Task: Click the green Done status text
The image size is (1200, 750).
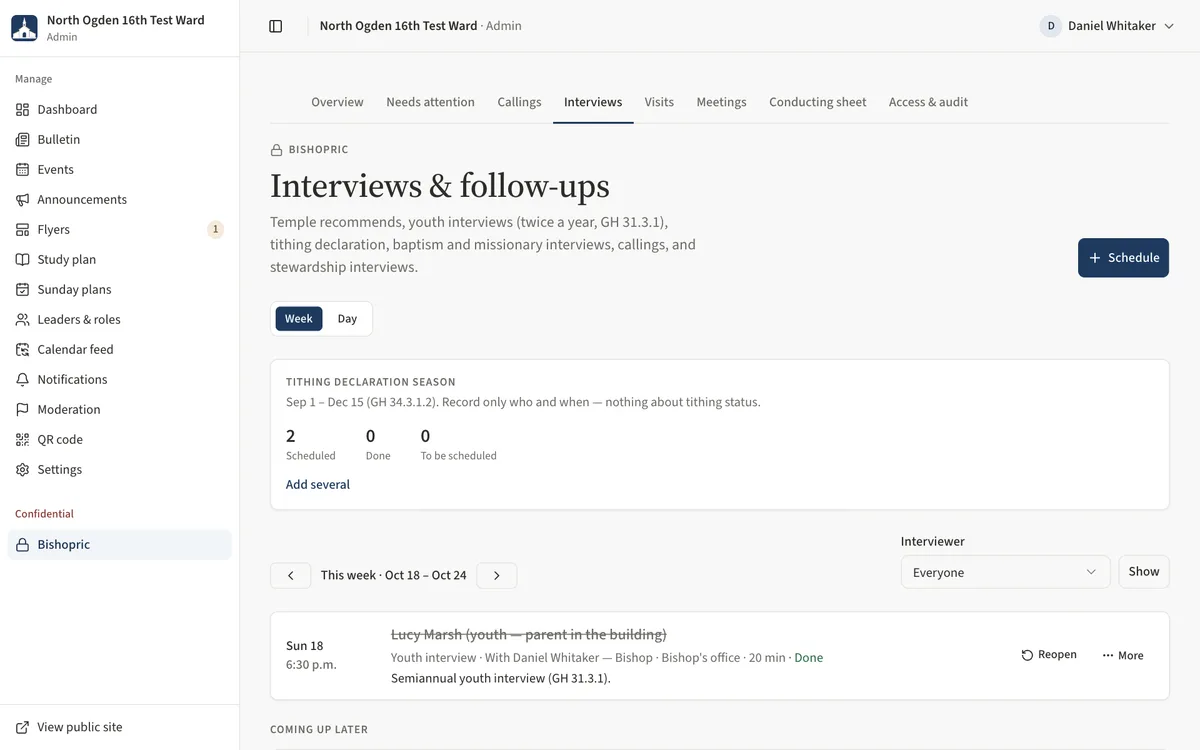Action: pyautogui.click(x=808, y=657)
